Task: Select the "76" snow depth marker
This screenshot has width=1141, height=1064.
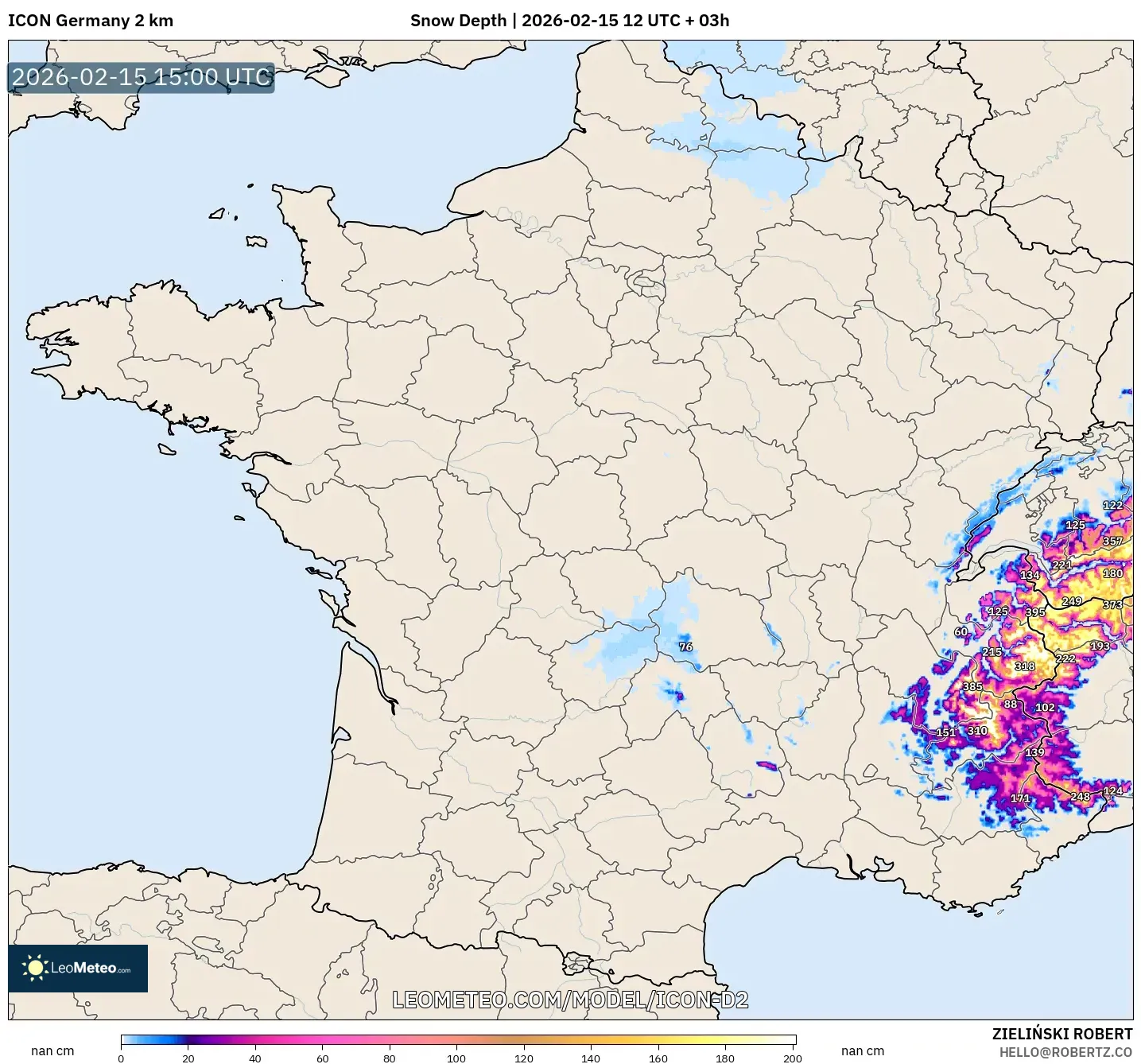Action: pyautogui.click(x=685, y=648)
